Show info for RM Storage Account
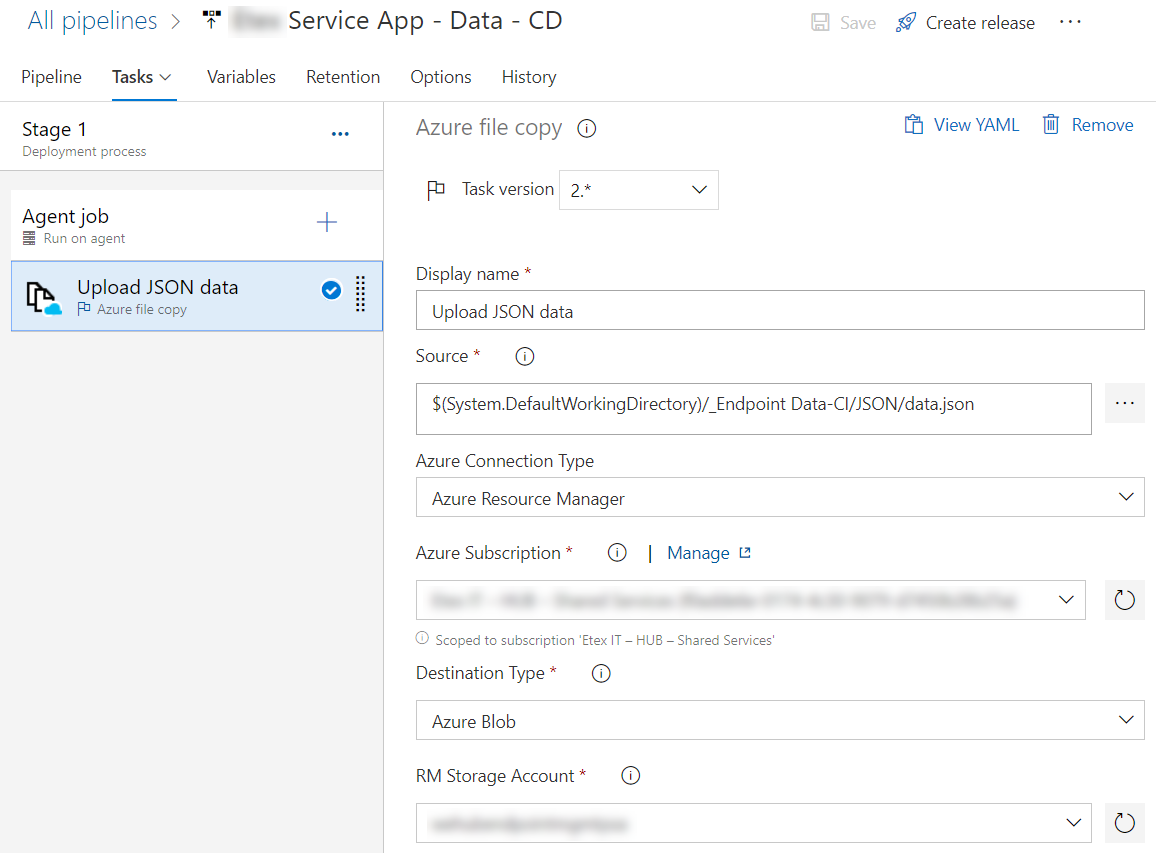Image resolution: width=1156 pixels, height=853 pixels. (630, 776)
